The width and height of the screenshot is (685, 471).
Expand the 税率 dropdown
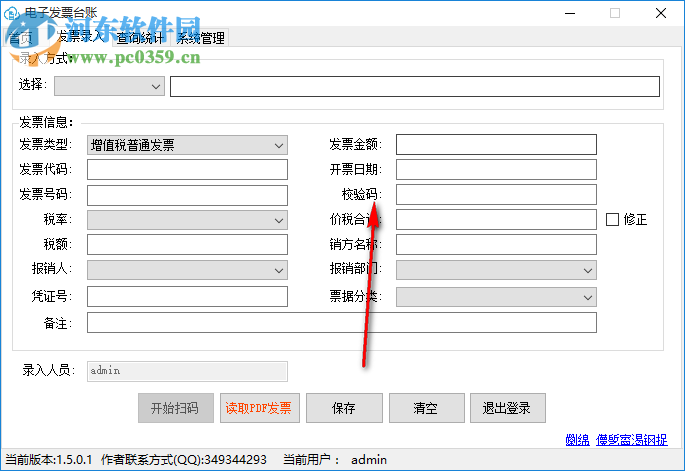coord(187,220)
